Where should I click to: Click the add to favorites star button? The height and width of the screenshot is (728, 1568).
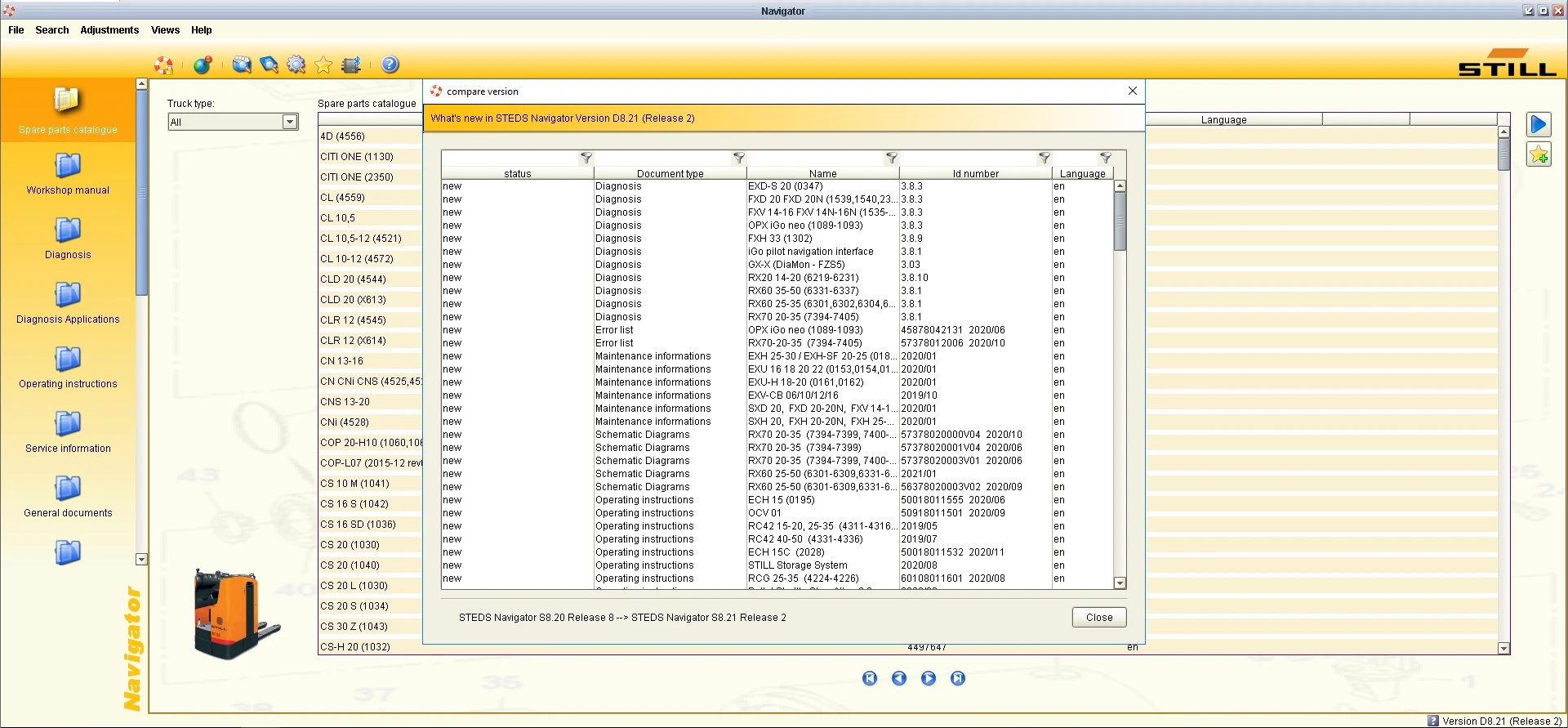click(1539, 154)
